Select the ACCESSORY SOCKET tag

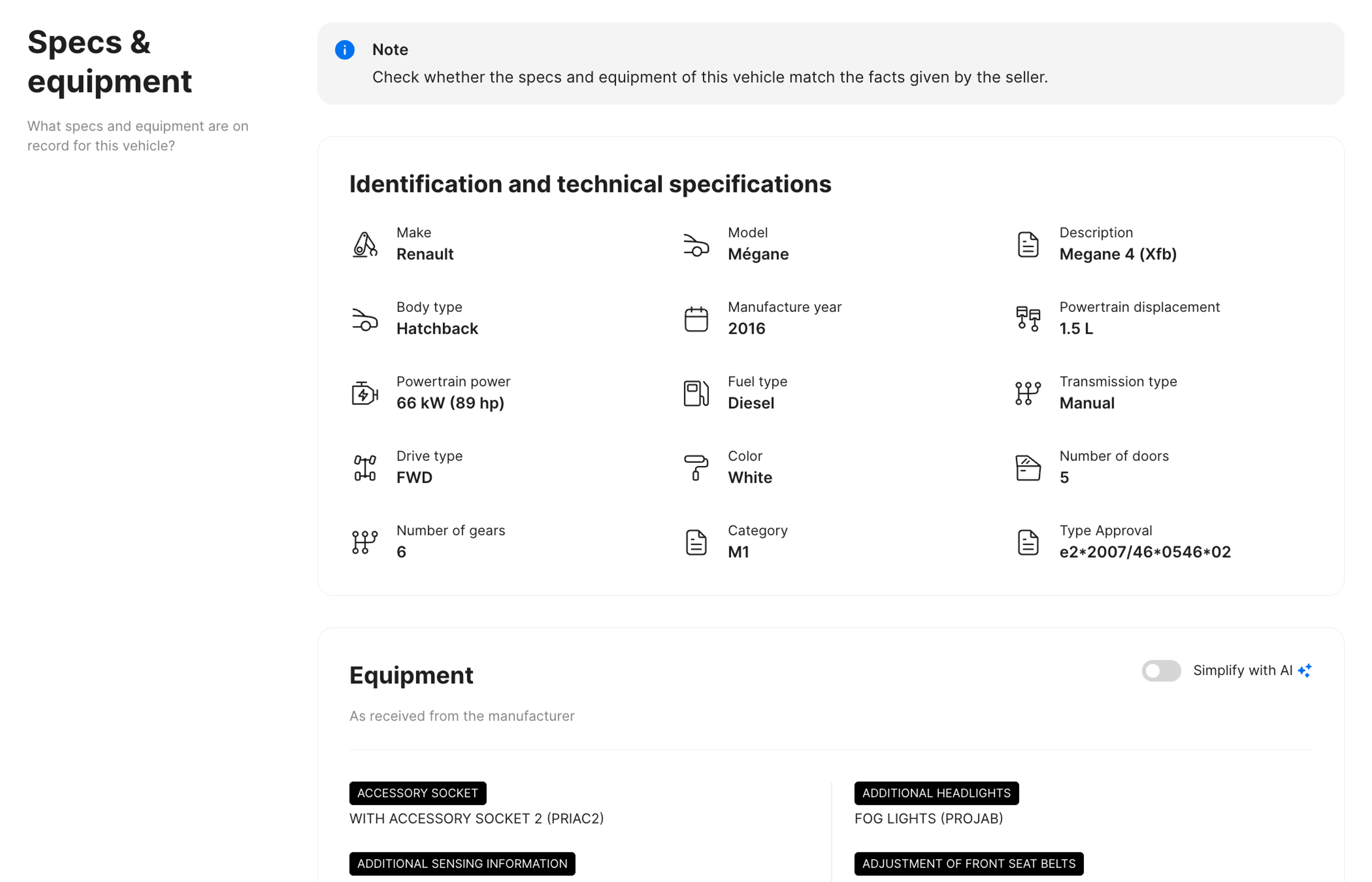[418, 793]
